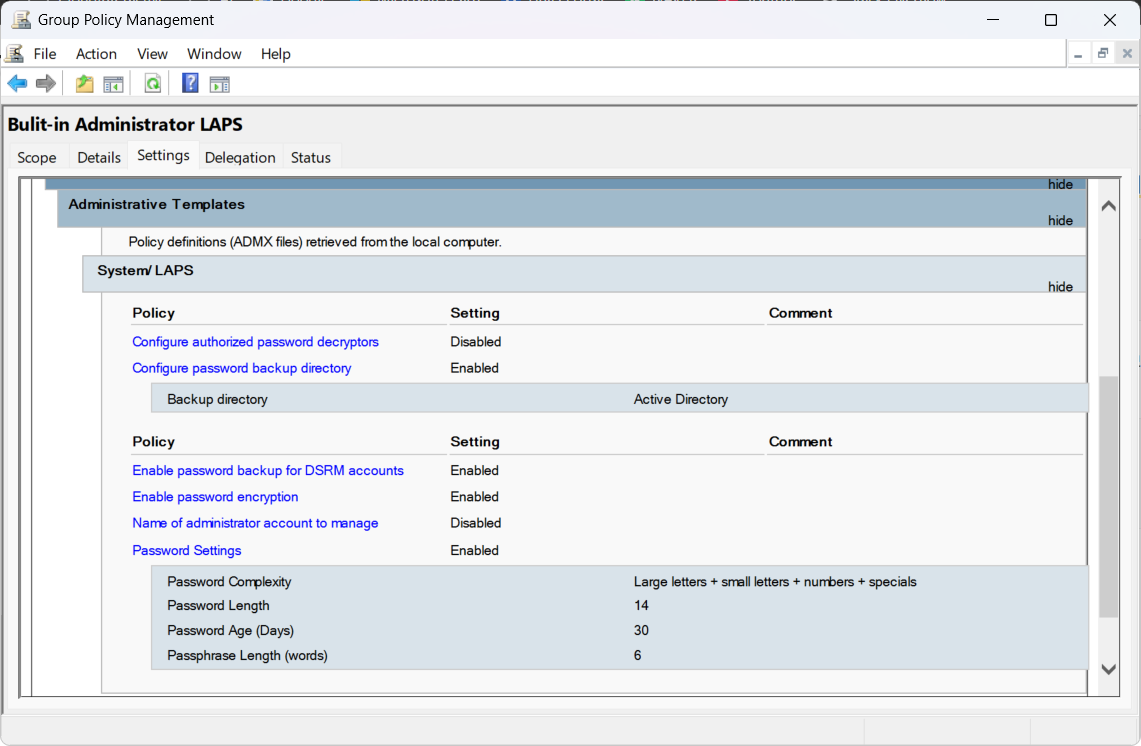Click the System/LAPS section header
This screenshot has width=1141, height=746.
point(584,274)
